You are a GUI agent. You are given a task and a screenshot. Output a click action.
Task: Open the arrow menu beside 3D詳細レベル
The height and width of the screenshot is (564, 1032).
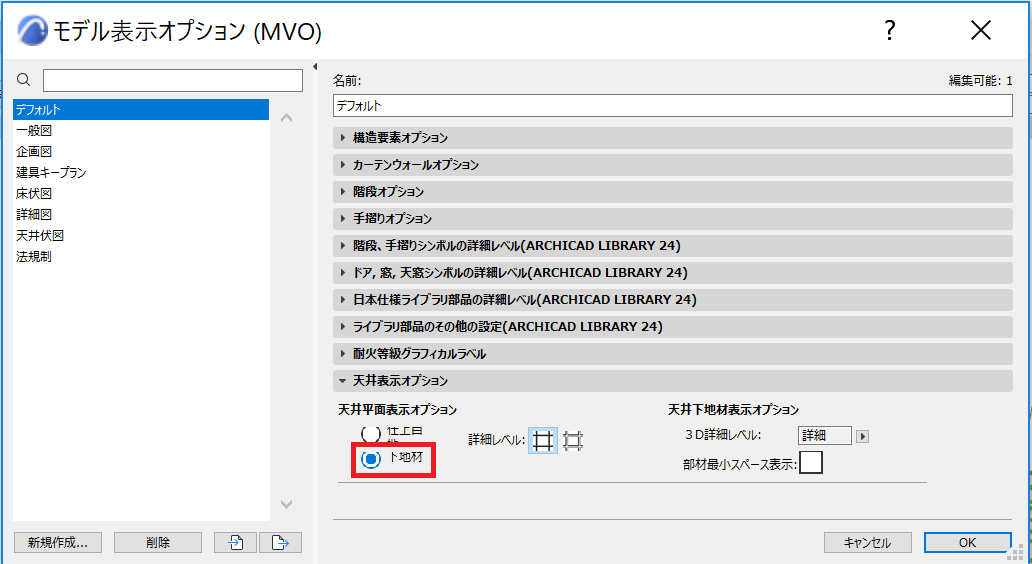pyautogui.click(x=863, y=436)
